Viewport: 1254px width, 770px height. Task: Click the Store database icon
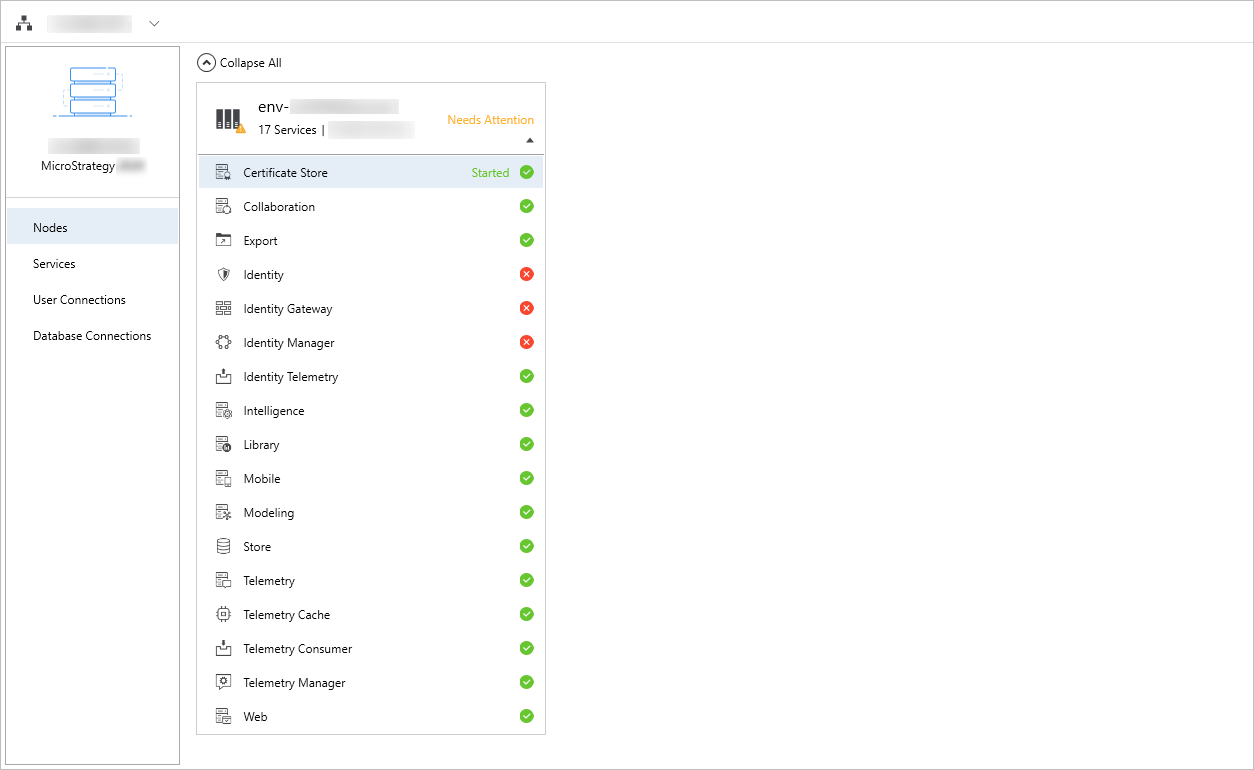(x=223, y=547)
